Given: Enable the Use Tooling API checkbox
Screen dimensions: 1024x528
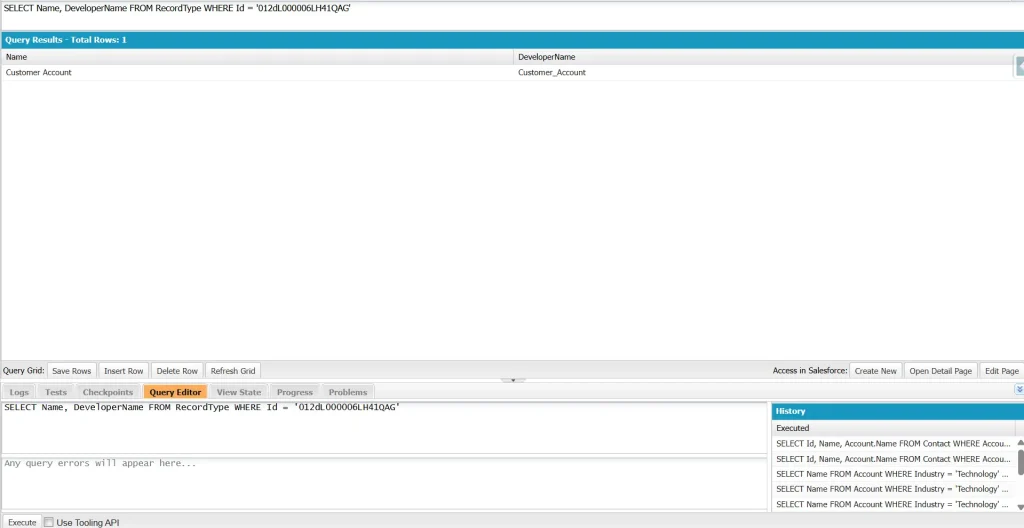Looking at the screenshot, I should [x=48, y=522].
